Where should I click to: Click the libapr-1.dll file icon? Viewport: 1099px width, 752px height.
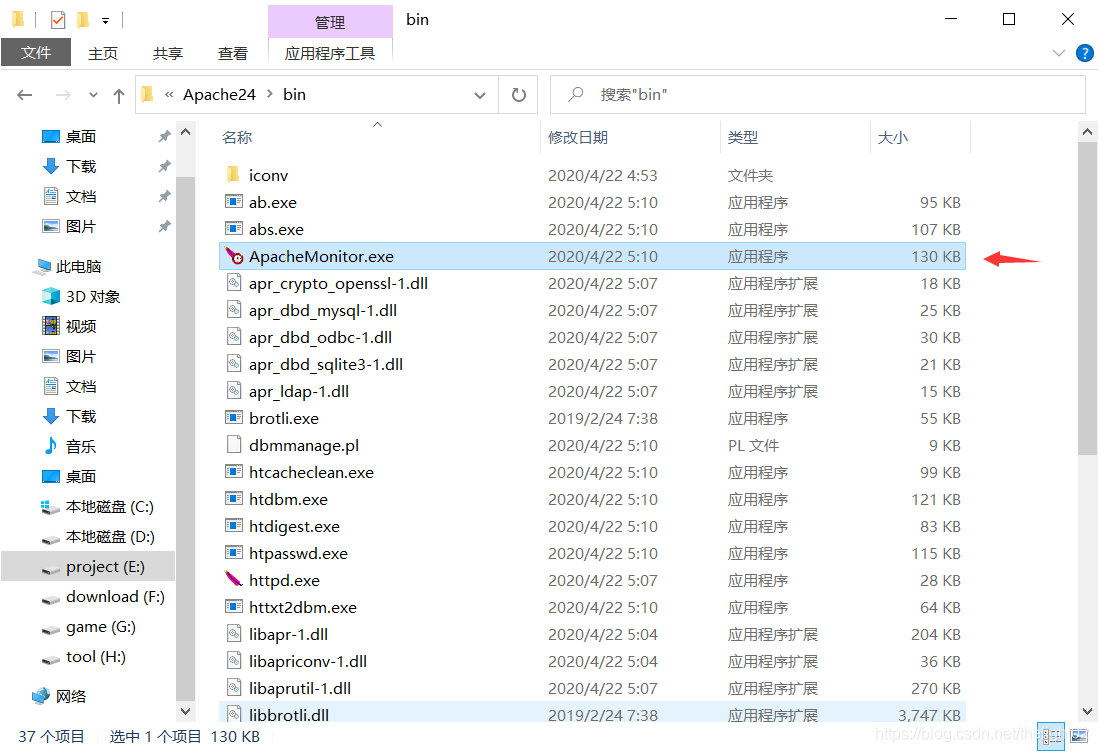coord(233,634)
